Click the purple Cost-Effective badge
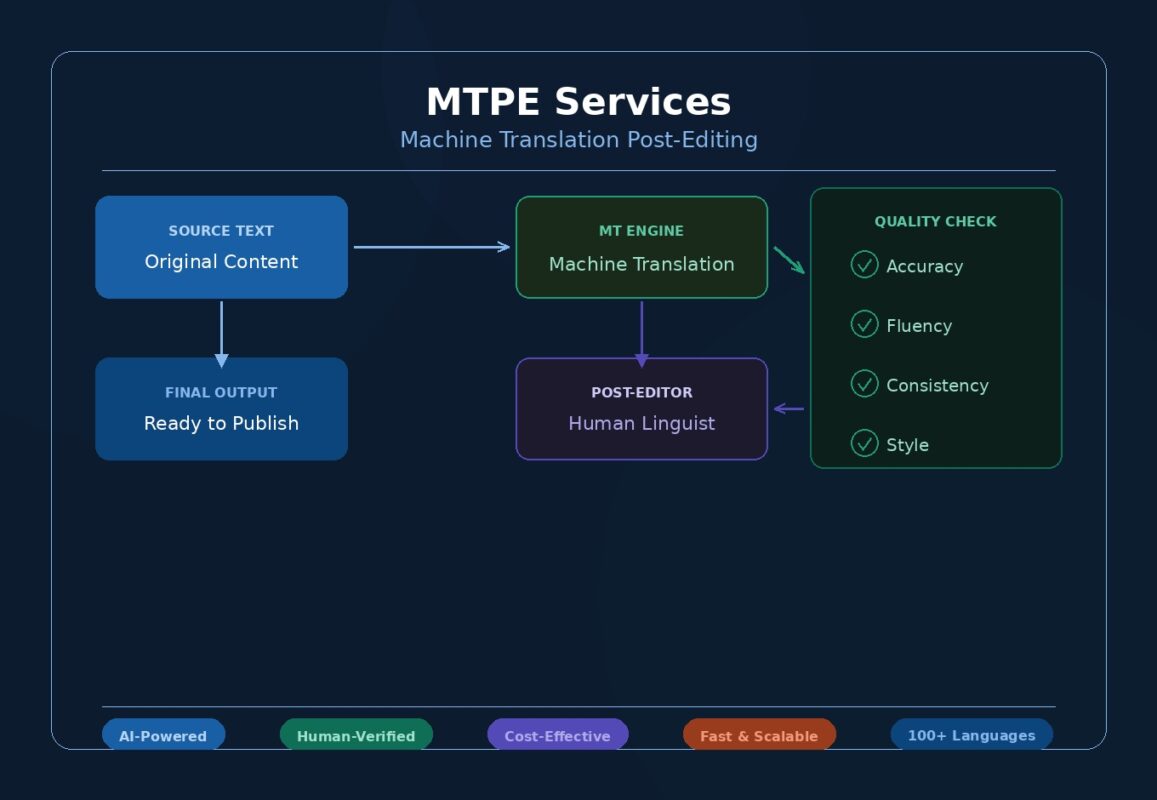The height and width of the screenshot is (800, 1157). point(557,735)
